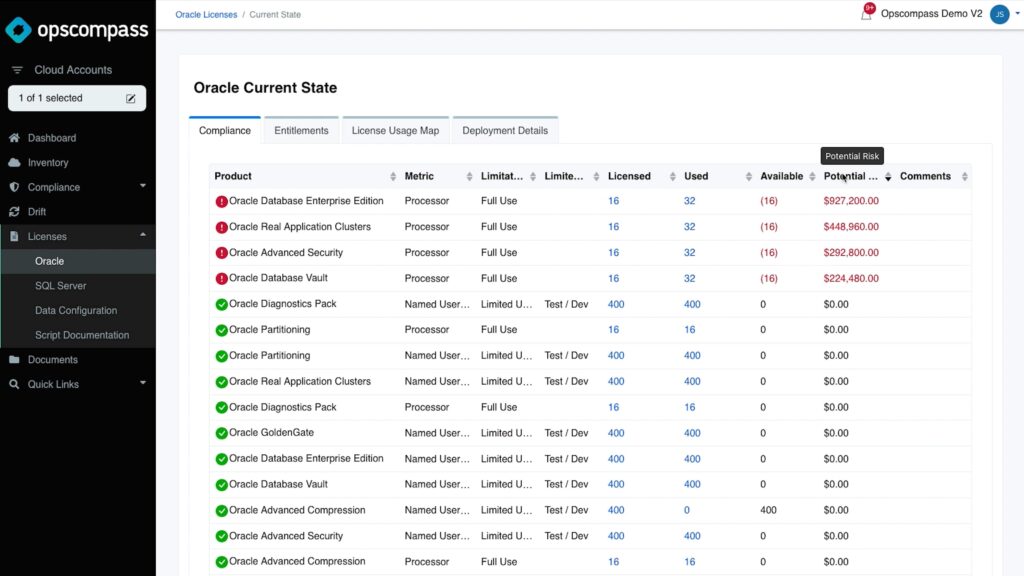1024x576 pixels.
Task: Sort by the Used column arrows
Action: tap(749, 176)
